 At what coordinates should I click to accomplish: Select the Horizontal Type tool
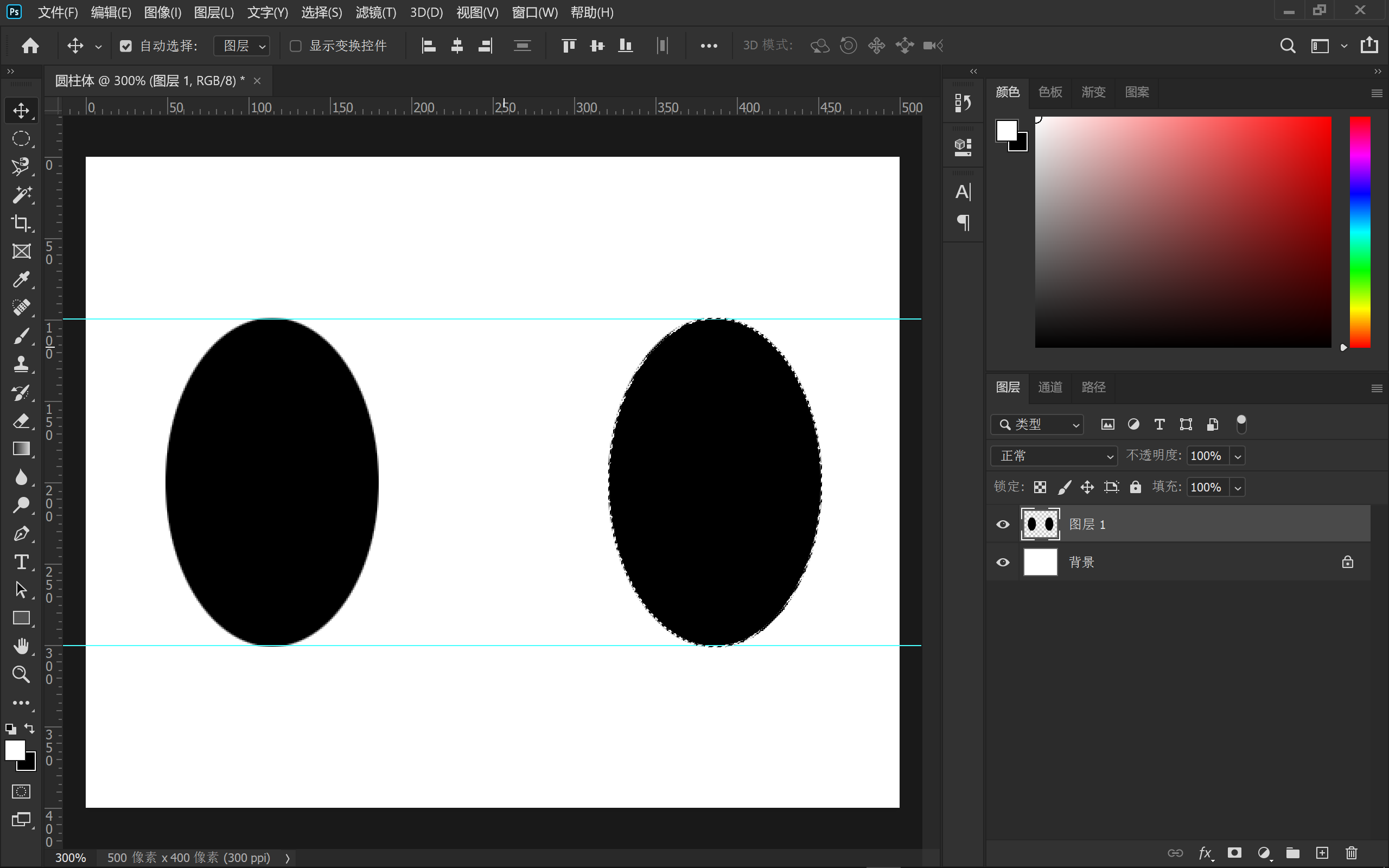(21, 561)
